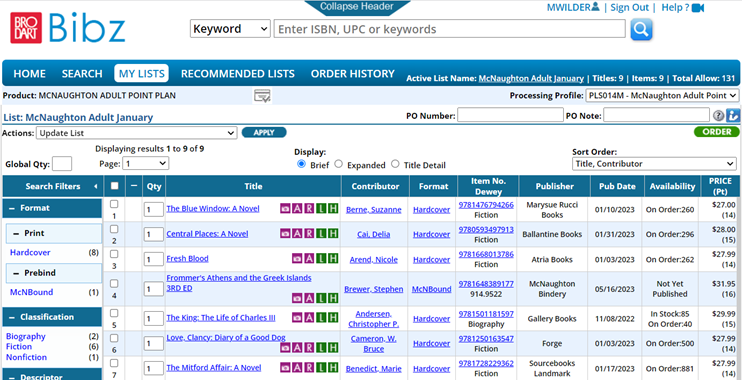Check the box for row 3 Fresh Blood
This screenshot has width=742, height=380.
coord(114,254)
